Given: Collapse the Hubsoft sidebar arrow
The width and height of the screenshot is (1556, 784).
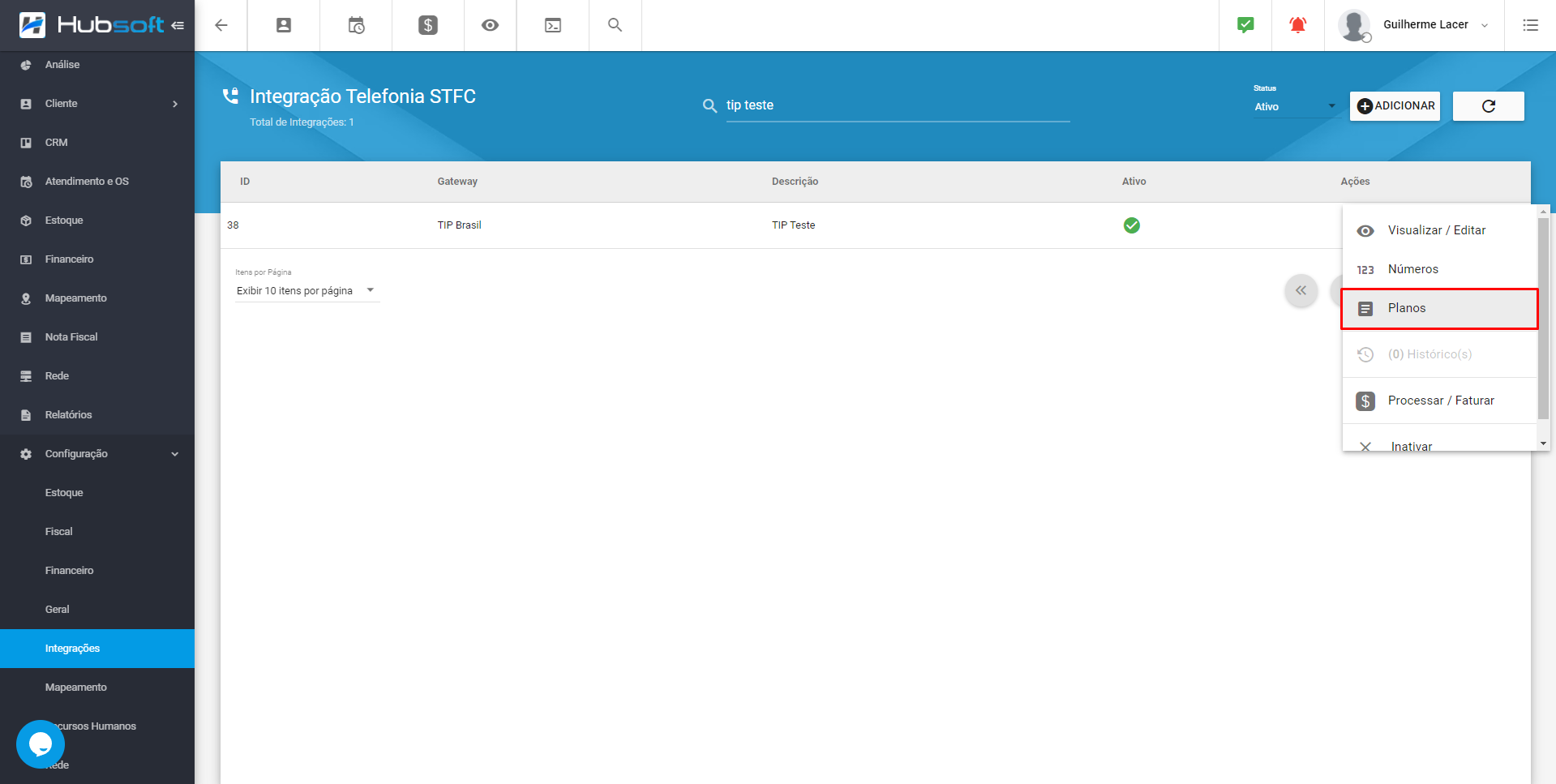Looking at the screenshot, I should click(178, 25).
